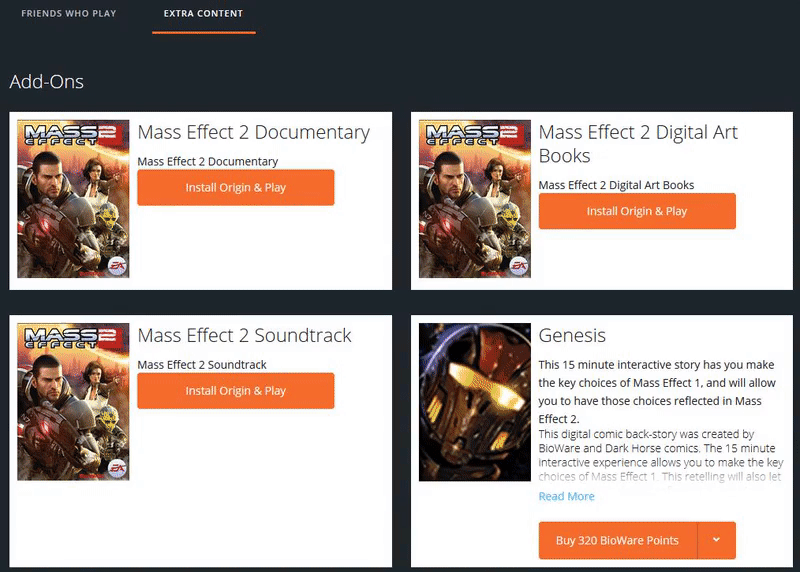Screen dimensions: 800x572
Task: Buy Genesis for 320 BioWare Points
Action: [617, 540]
